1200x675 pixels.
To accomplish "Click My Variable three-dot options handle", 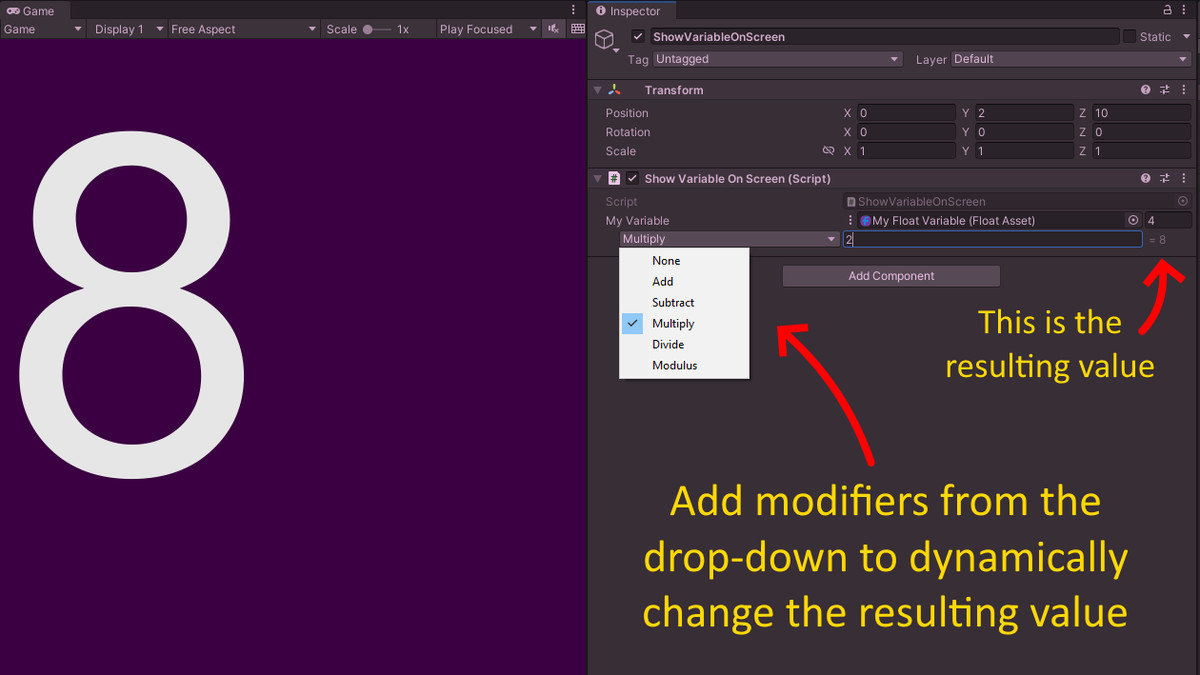I will click(851, 220).
